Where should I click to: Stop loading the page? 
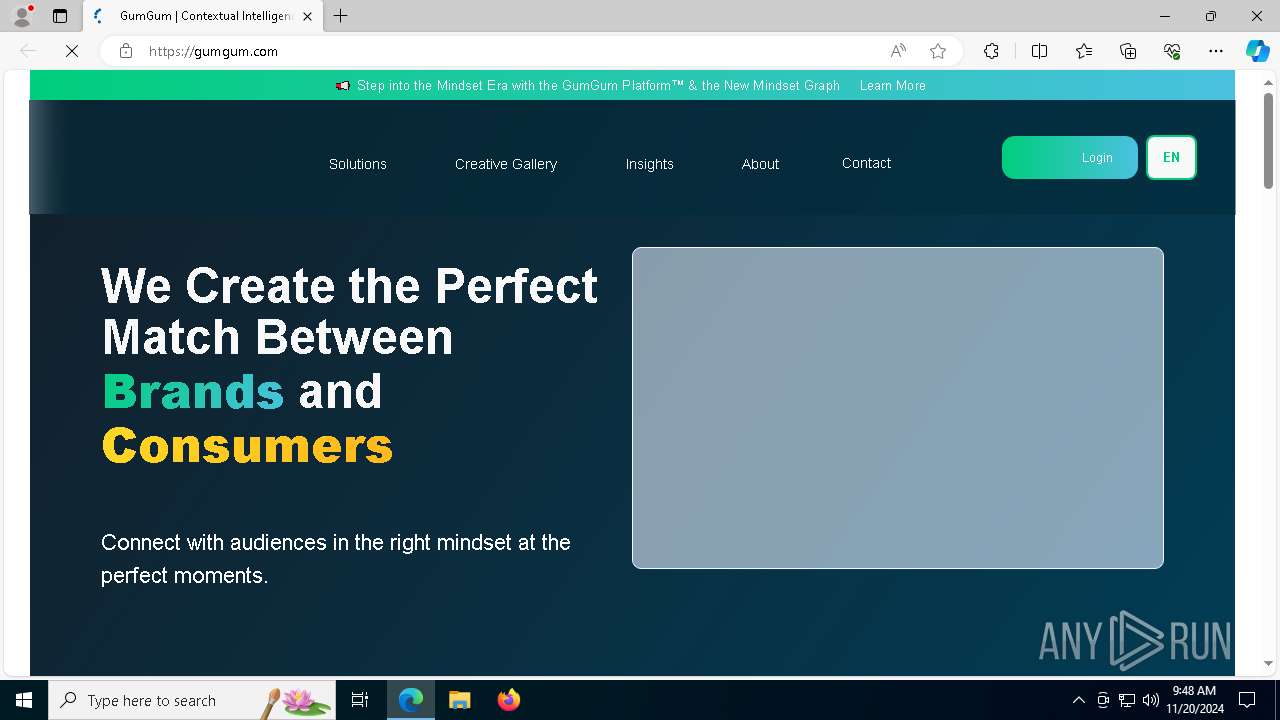(72, 51)
